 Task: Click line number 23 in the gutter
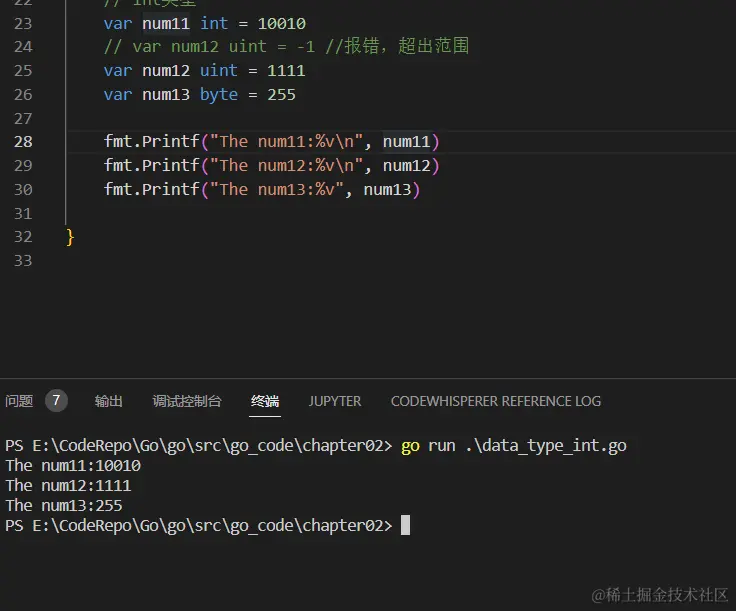coord(23,23)
